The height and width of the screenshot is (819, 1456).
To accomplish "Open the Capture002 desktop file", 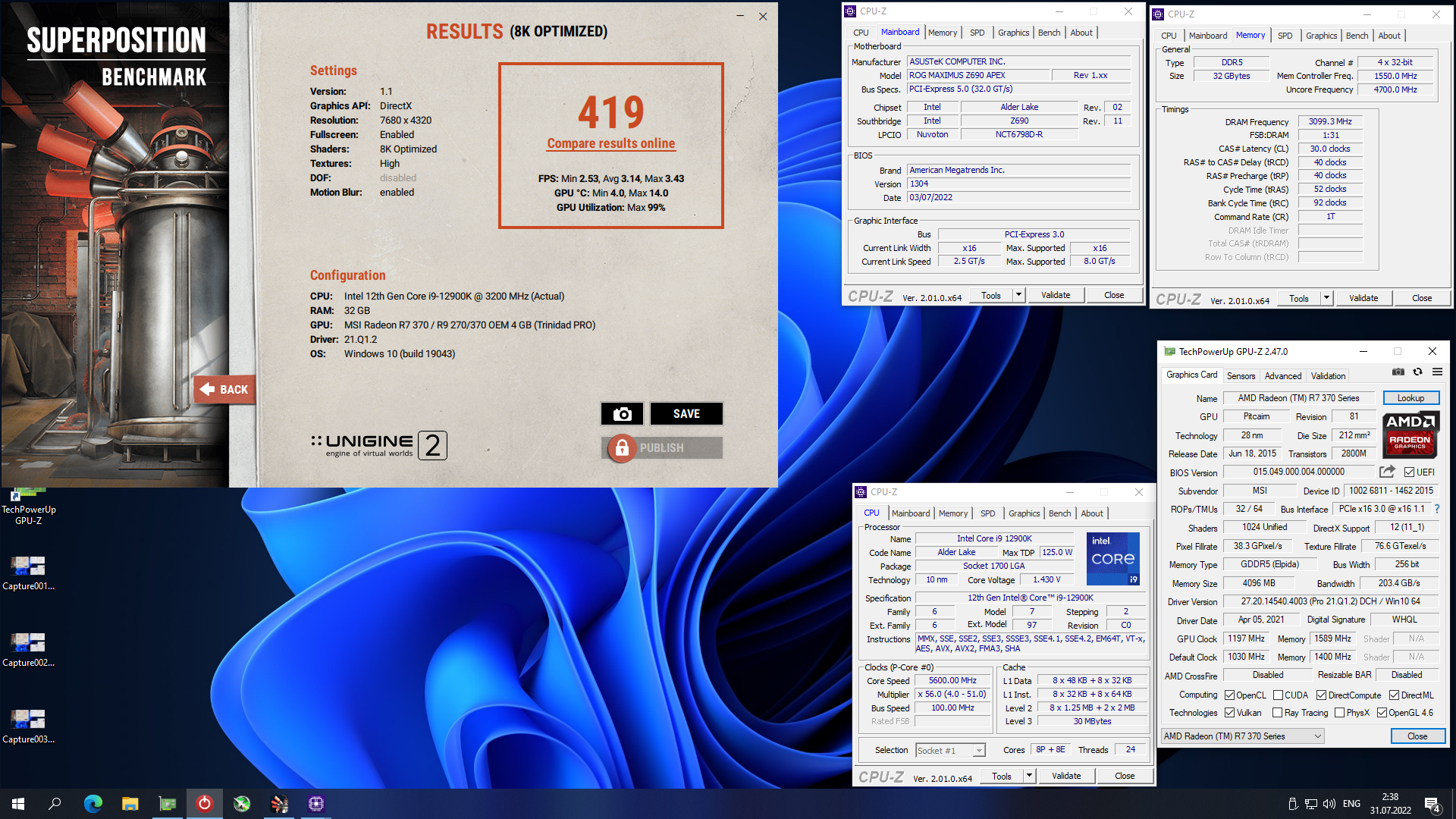I will pyautogui.click(x=28, y=650).
